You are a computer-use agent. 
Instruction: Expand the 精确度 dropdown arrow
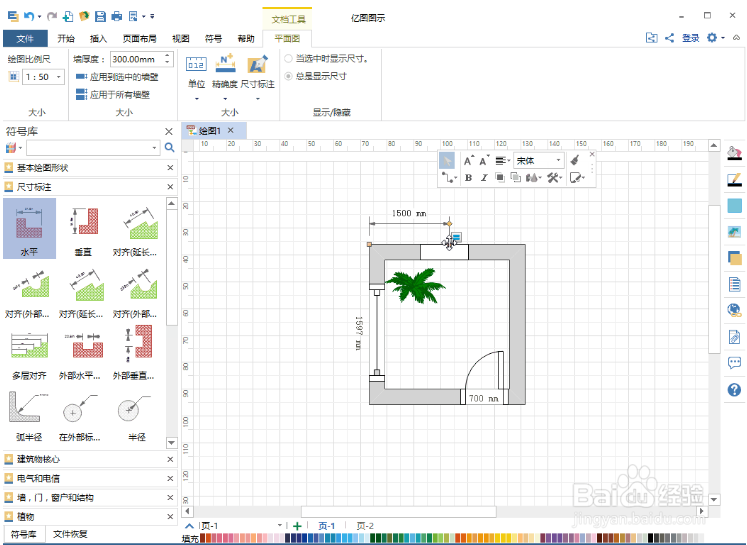click(225, 99)
